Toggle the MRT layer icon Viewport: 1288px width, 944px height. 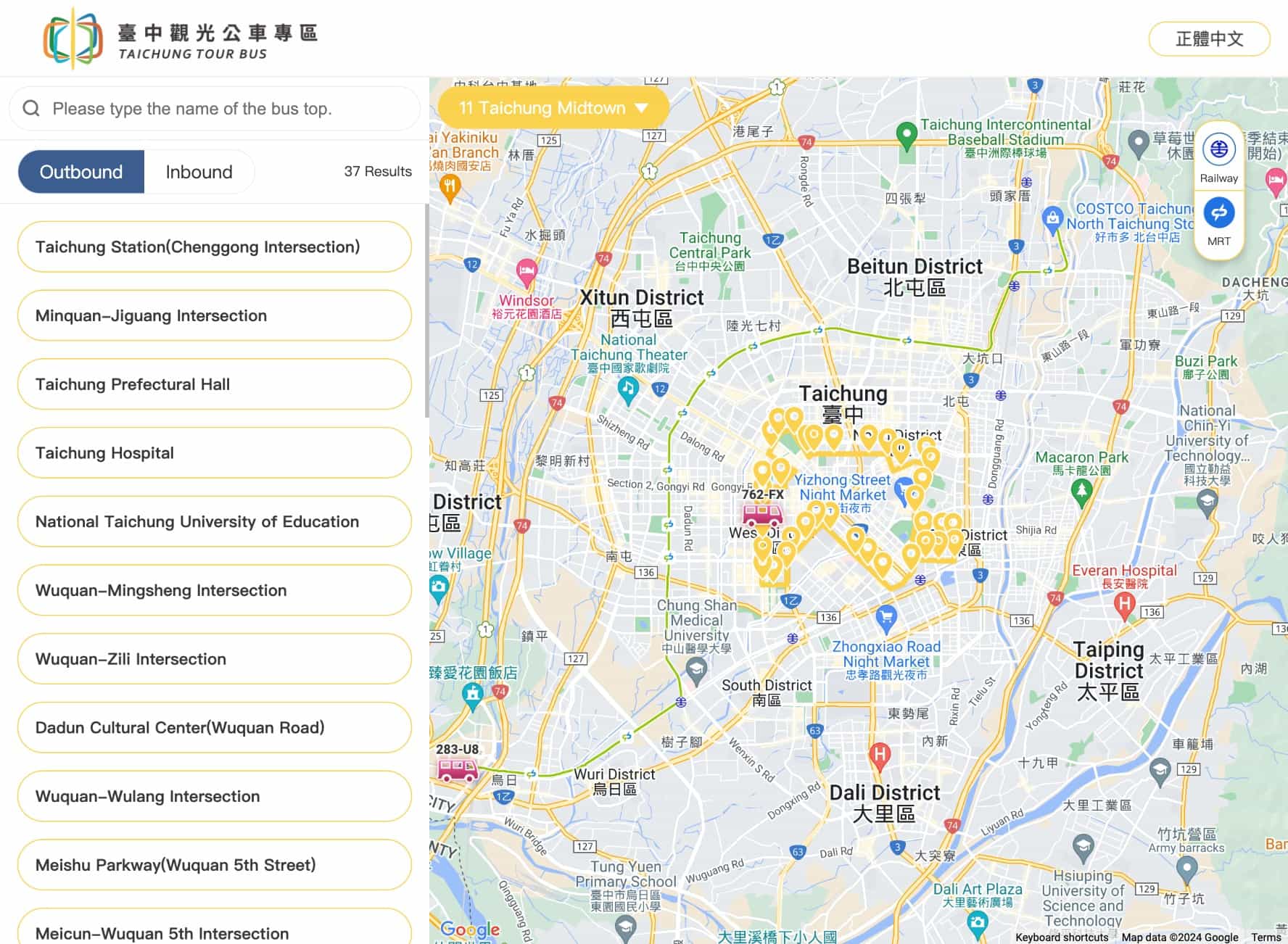point(1219,213)
